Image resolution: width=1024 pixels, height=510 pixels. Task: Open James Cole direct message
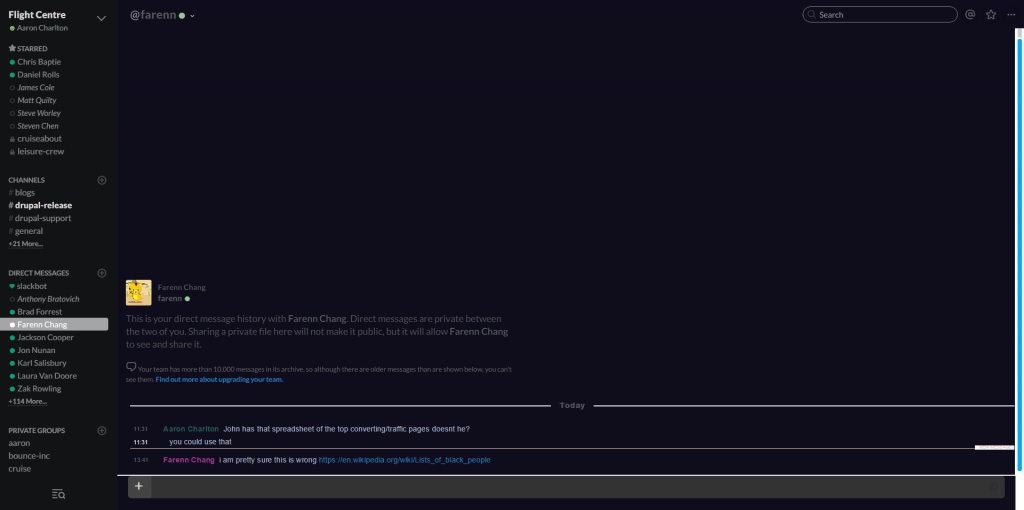pos(36,88)
